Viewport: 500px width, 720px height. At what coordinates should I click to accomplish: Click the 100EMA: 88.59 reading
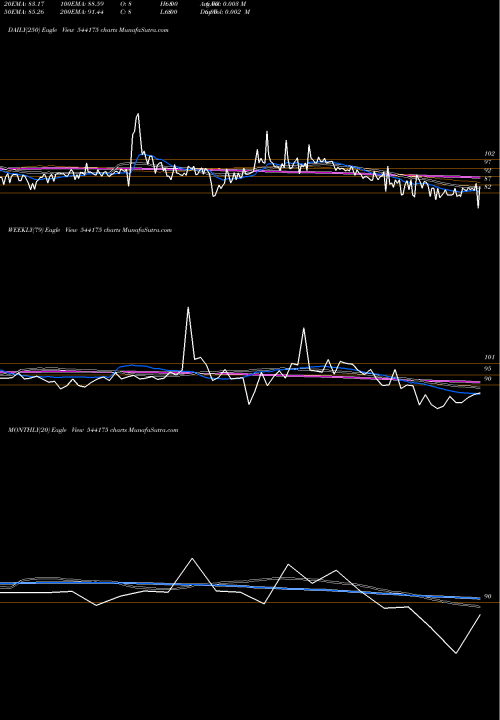[x=82, y=4]
